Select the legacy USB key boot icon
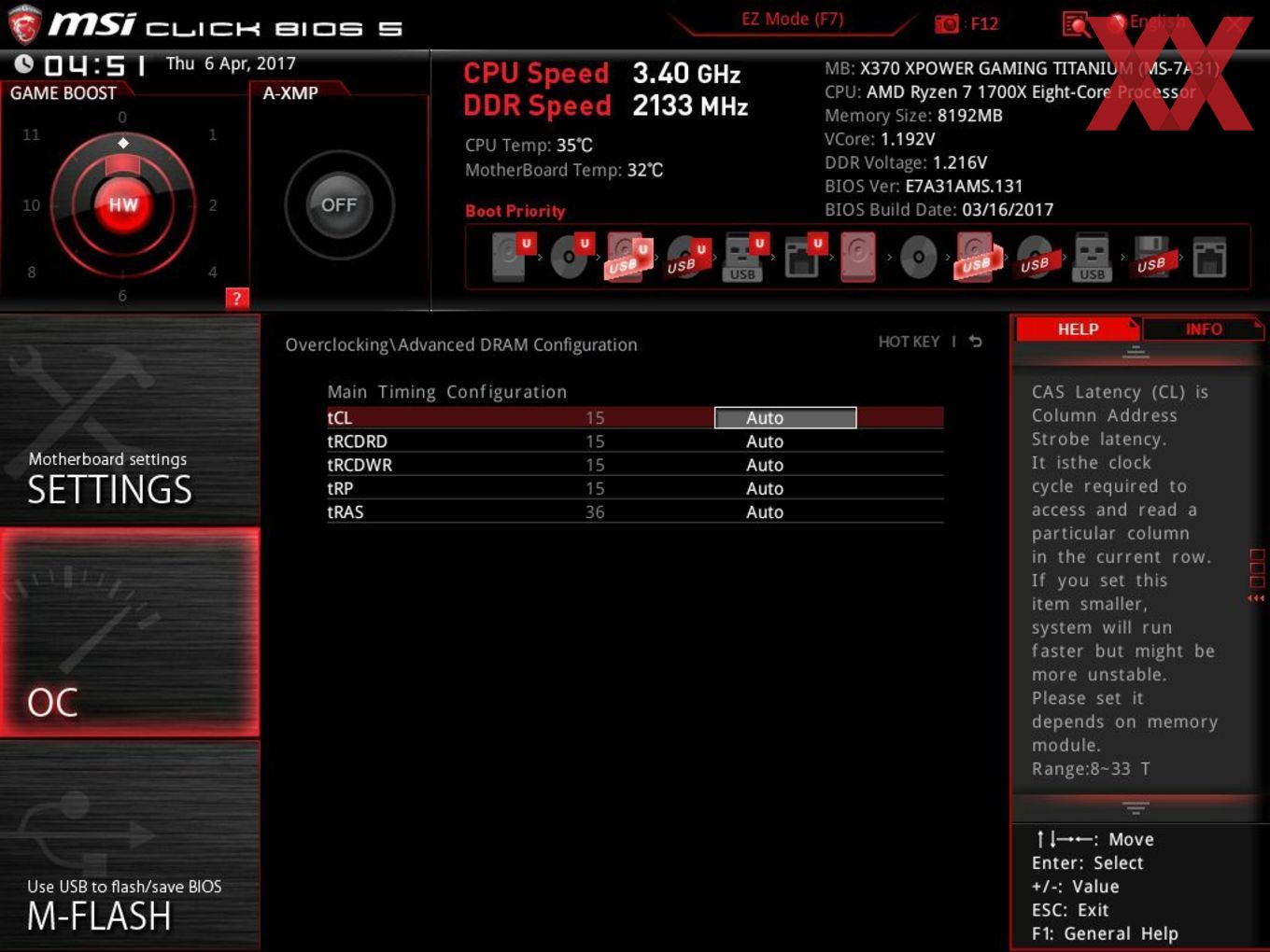 (1092, 258)
